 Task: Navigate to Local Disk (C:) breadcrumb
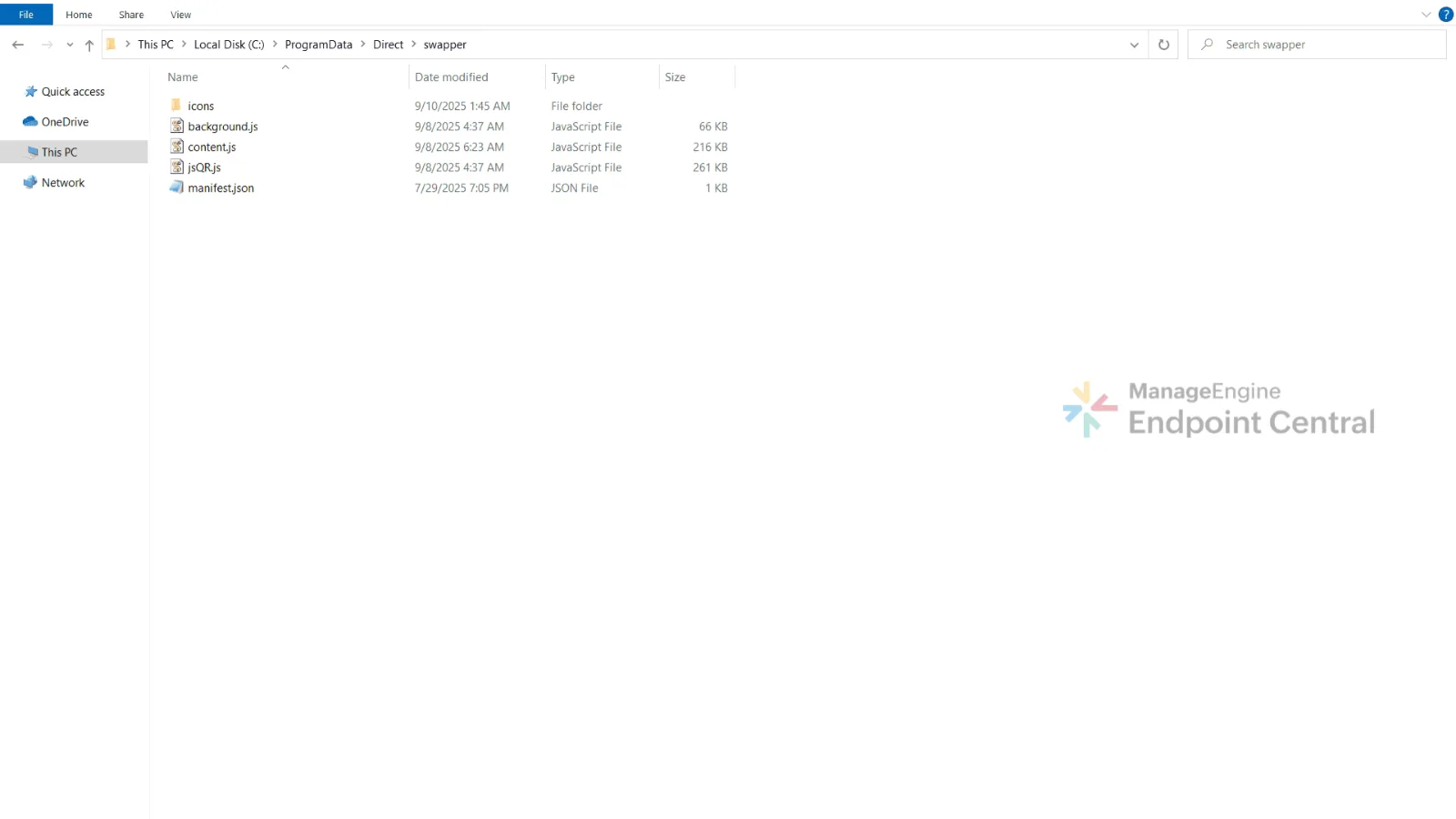coord(228,45)
